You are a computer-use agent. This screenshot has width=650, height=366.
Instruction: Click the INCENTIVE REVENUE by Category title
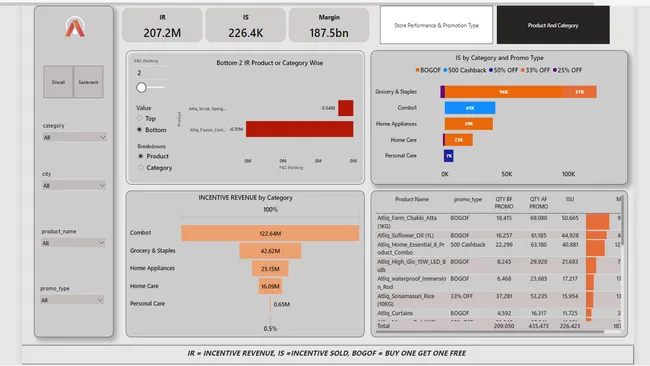pyautogui.click(x=245, y=197)
